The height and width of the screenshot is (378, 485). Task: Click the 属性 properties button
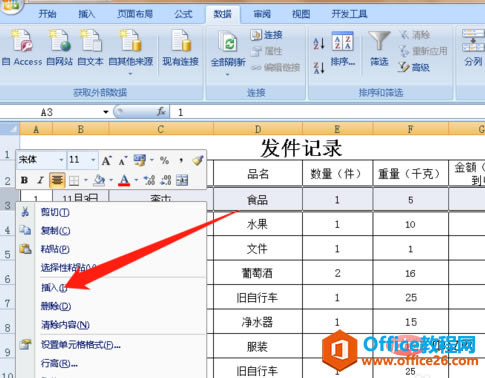tap(266, 51)
